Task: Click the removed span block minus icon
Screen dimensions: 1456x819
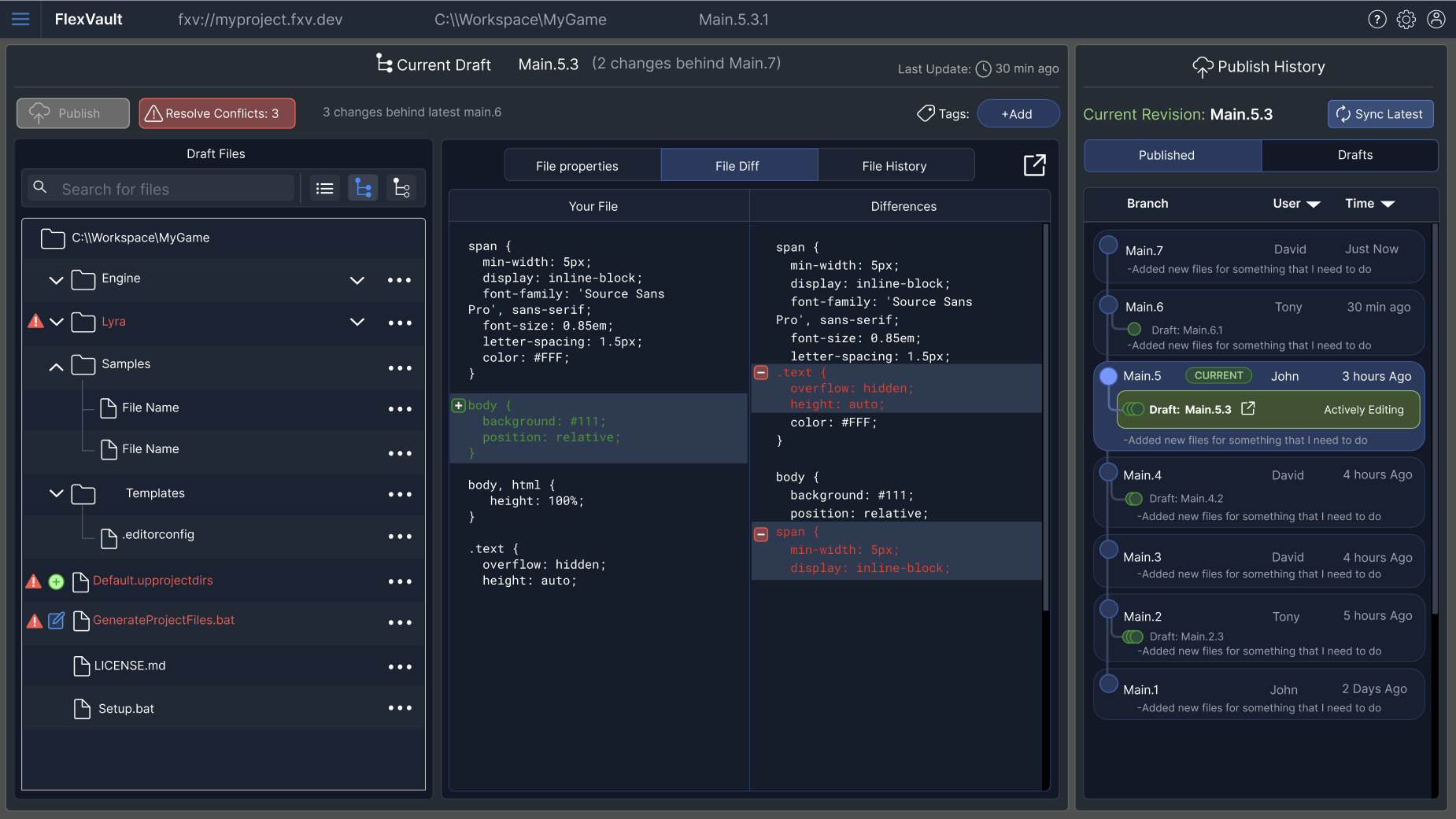Action: click(x=761, y=535)
